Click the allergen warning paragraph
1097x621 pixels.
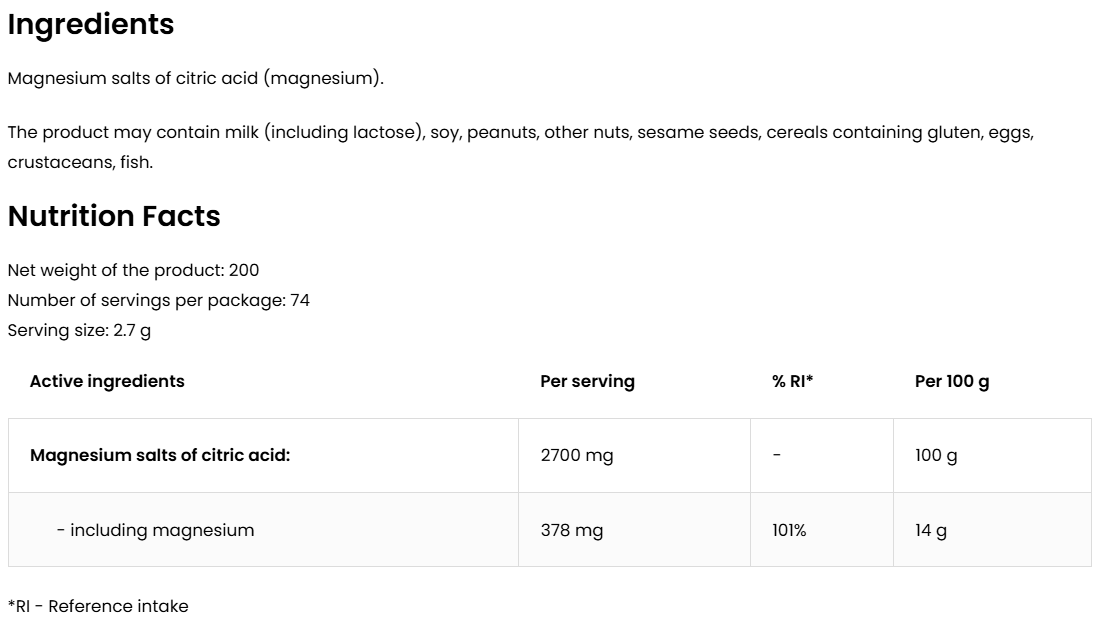[x=520, y=146]
